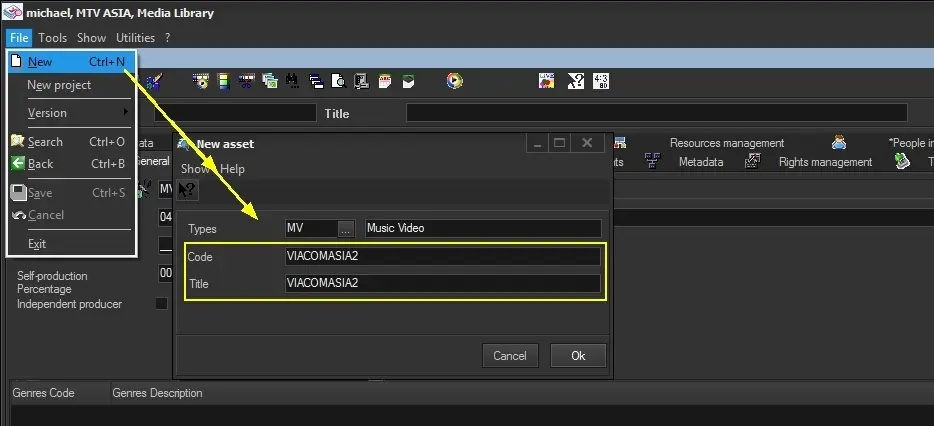
Task: Click the 4:3 aspect ratio toolbar icon
Action: pos(601,81)
